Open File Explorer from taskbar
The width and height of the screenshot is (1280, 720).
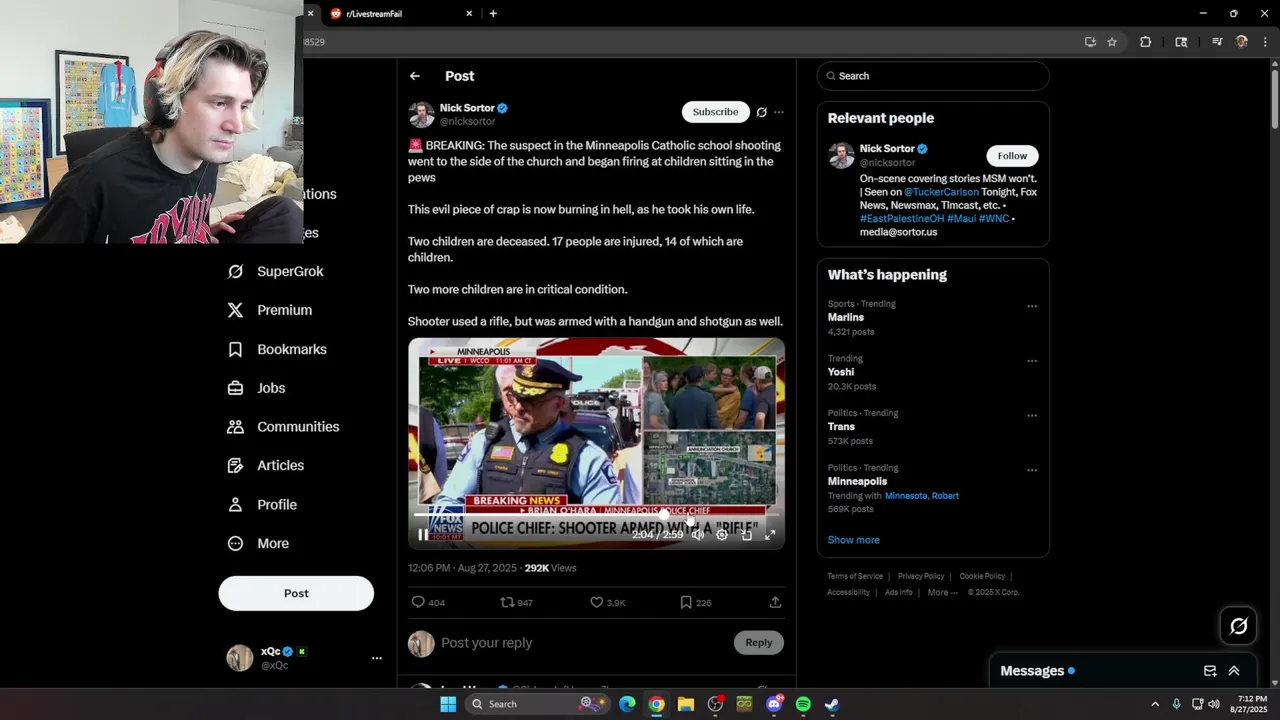pyautogui.click(x=686, y=704)
